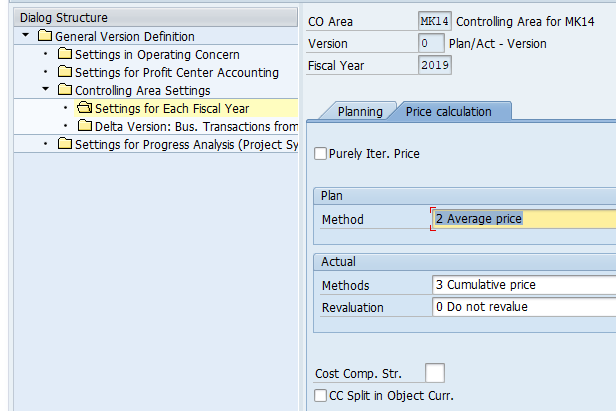Click folder icon for Profit Center Accounting settings
This screenshot has height=411, width=616.
pyautogui.click(x=65, y=72)
